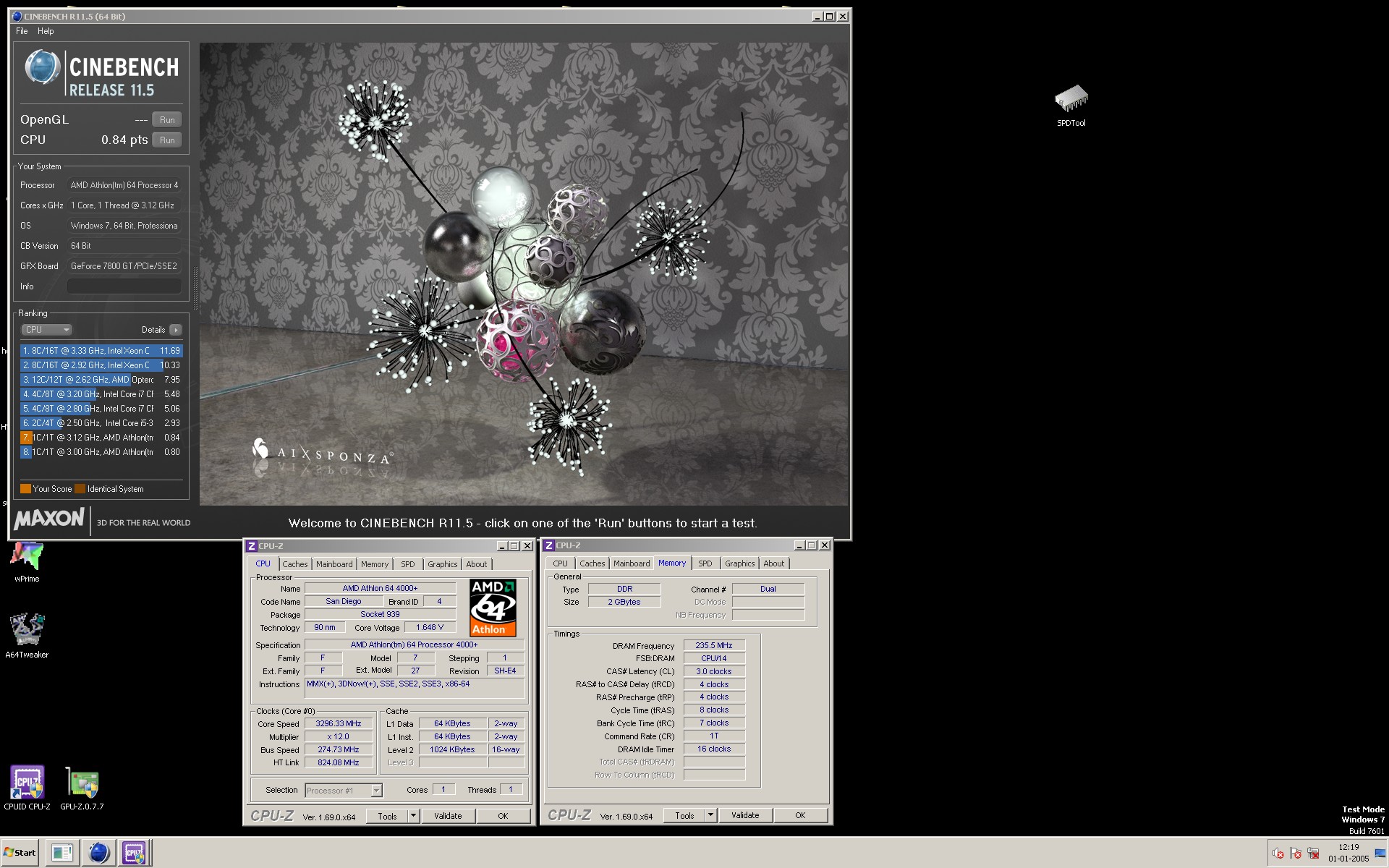Click the Bus Speed 274.73 MHz value
The image size is (1389, 868).
(339, 749)
